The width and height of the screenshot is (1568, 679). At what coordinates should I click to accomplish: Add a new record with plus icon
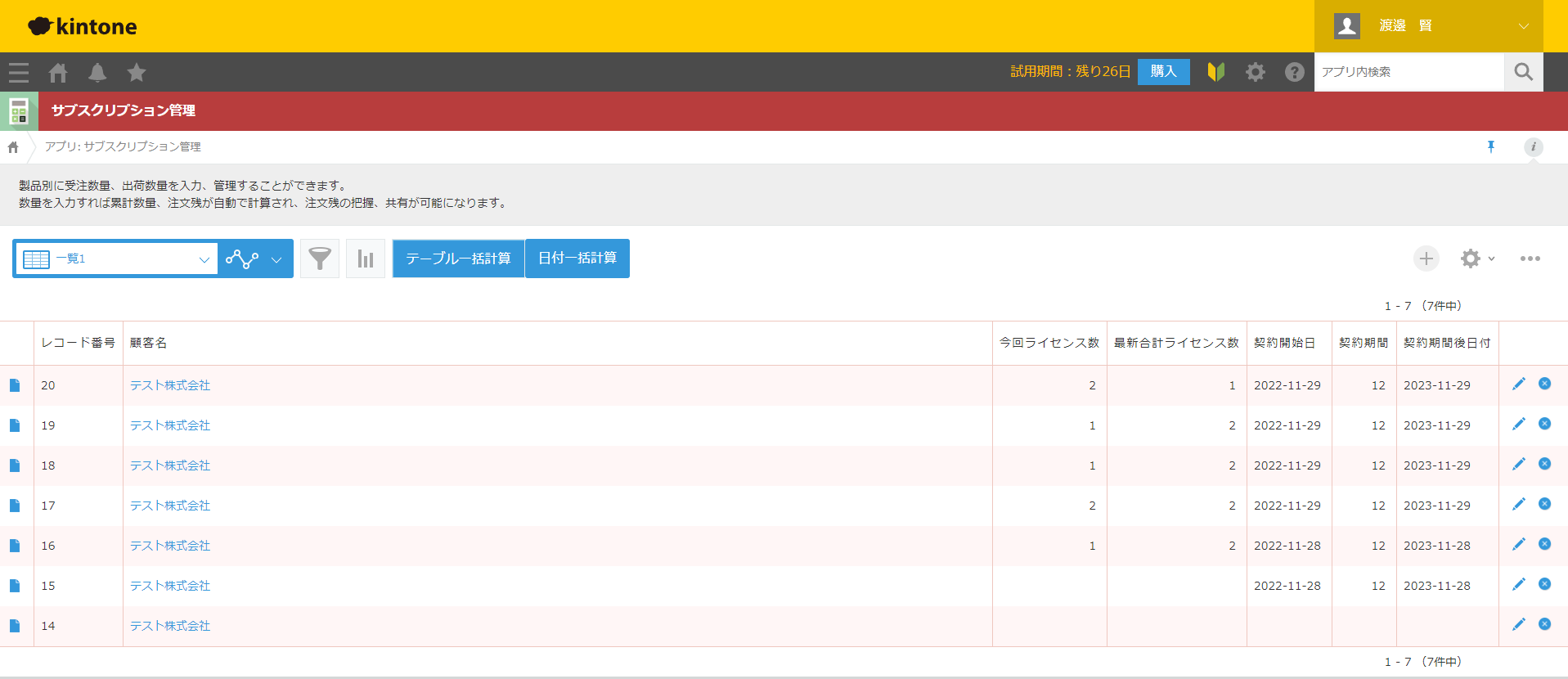tap(1426, 259)
